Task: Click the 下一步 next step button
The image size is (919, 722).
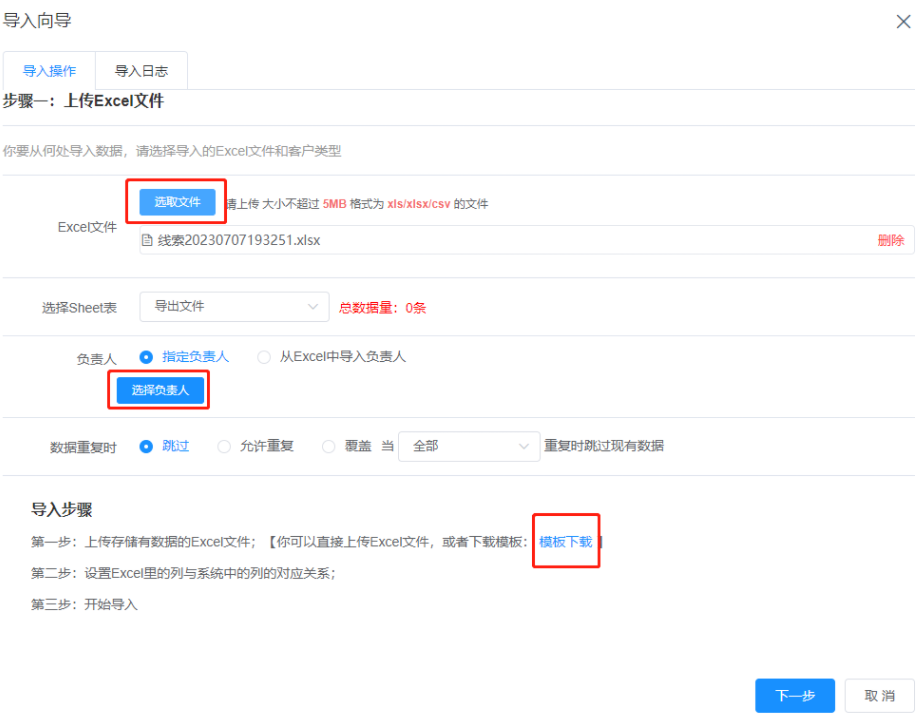Action: (x=794, y=695)
